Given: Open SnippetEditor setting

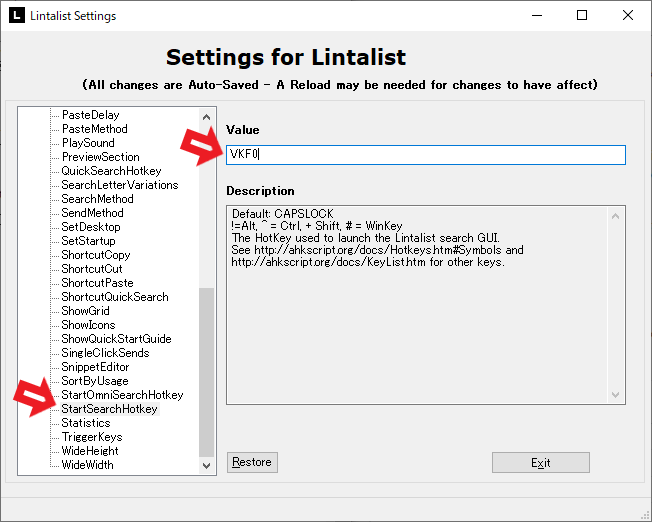Looking at the screenshot, I should (x=95, y=367).
